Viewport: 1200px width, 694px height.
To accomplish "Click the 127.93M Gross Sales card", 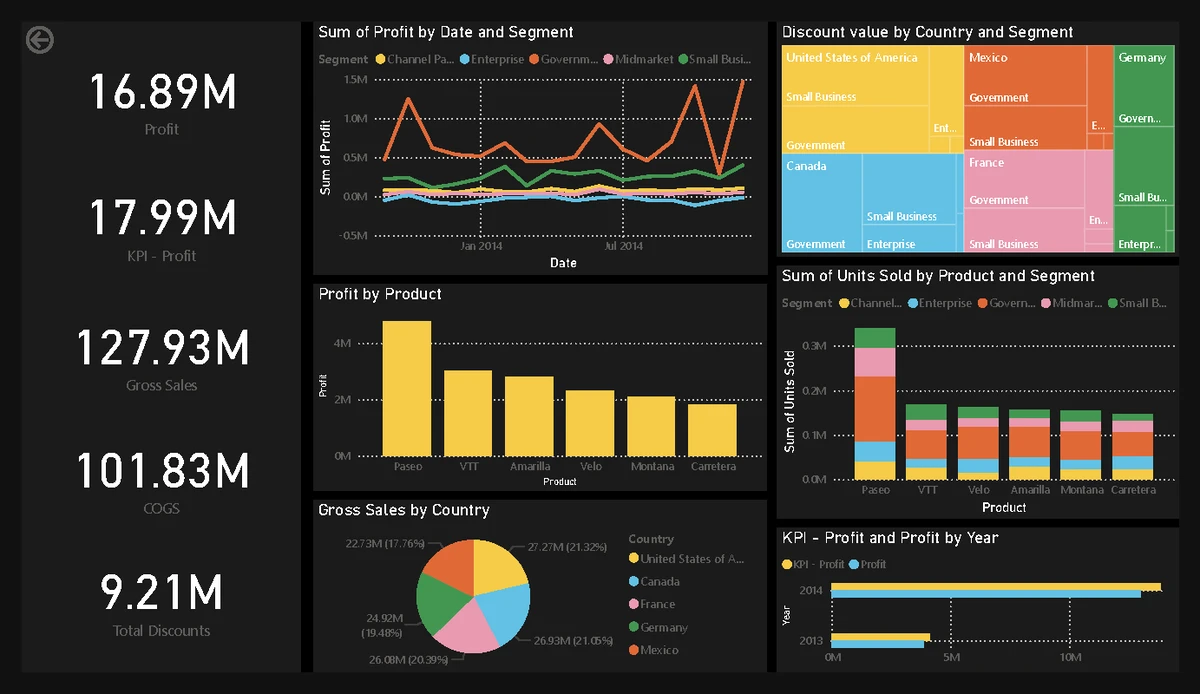I will [x=162, y=359].
